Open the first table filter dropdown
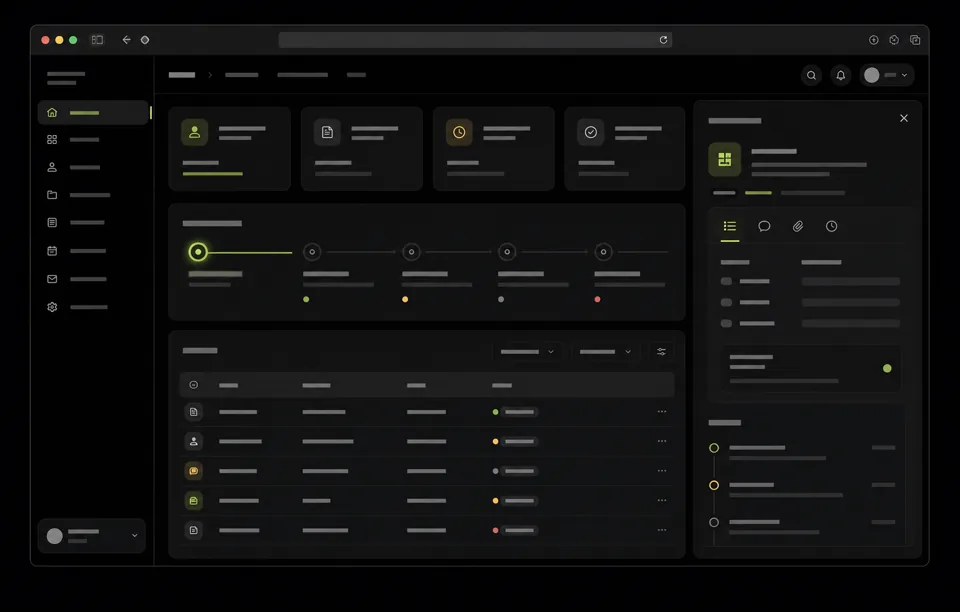Image resolution: width=960 pixels, height=612 pixels. pyautogui.click(x=527, y=352)
